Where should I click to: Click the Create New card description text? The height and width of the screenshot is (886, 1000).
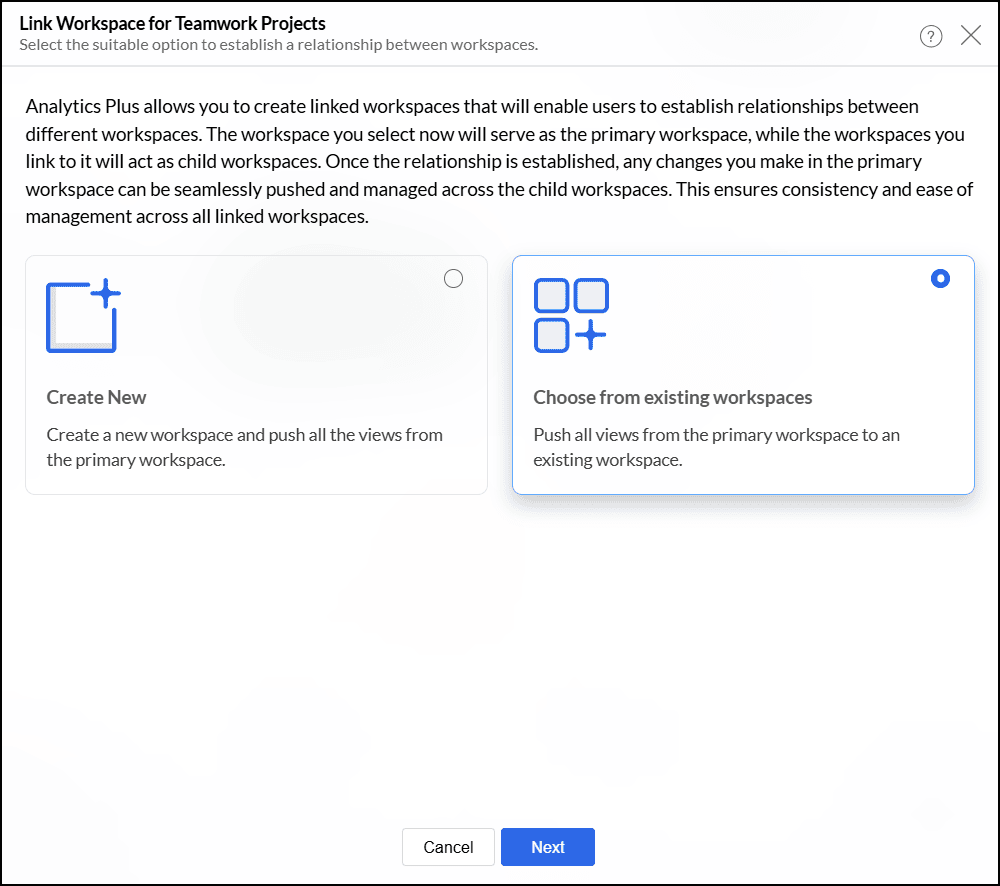point(244,447)
